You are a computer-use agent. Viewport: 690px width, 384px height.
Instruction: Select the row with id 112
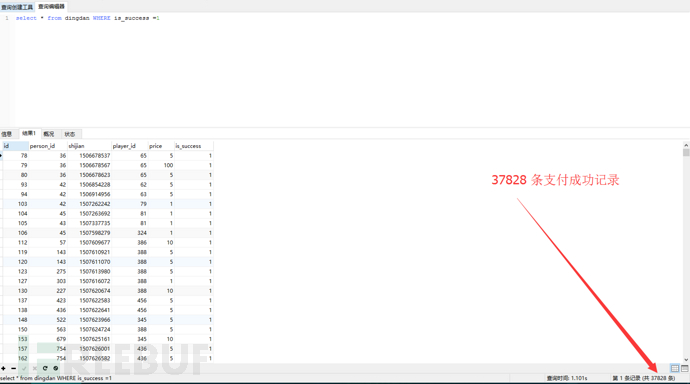[x=107, y=242]
